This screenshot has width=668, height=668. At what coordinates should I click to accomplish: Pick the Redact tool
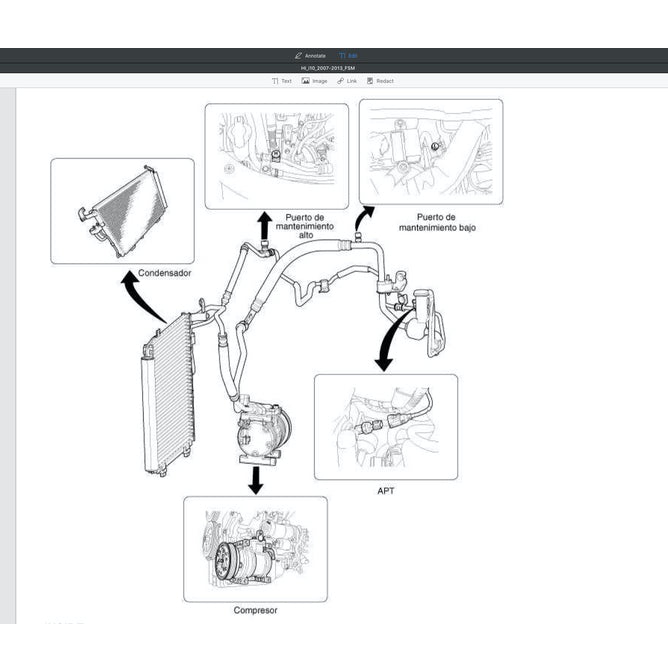[x=380, y=81]
